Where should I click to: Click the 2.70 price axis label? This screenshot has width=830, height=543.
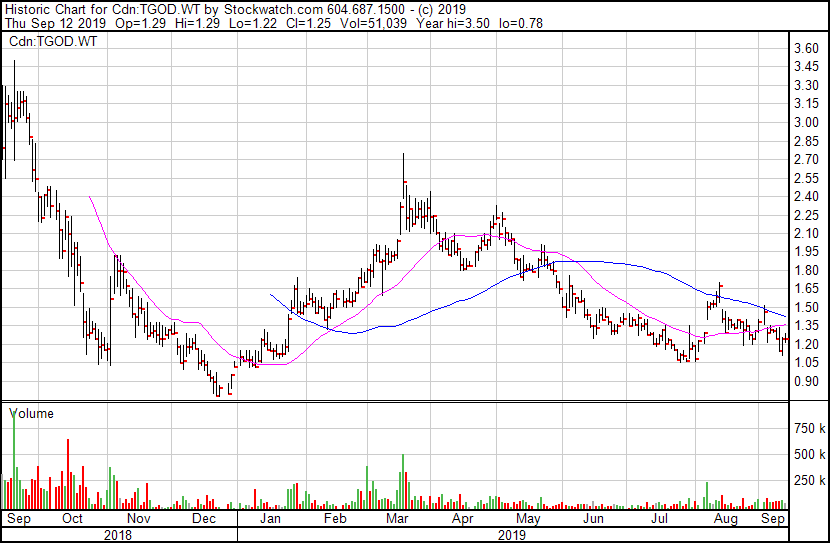[x=807, y=159]
